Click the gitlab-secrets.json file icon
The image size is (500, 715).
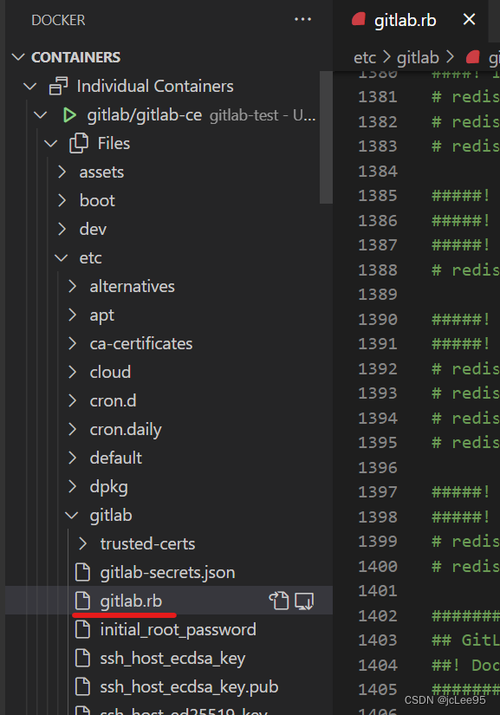(82, 572)
